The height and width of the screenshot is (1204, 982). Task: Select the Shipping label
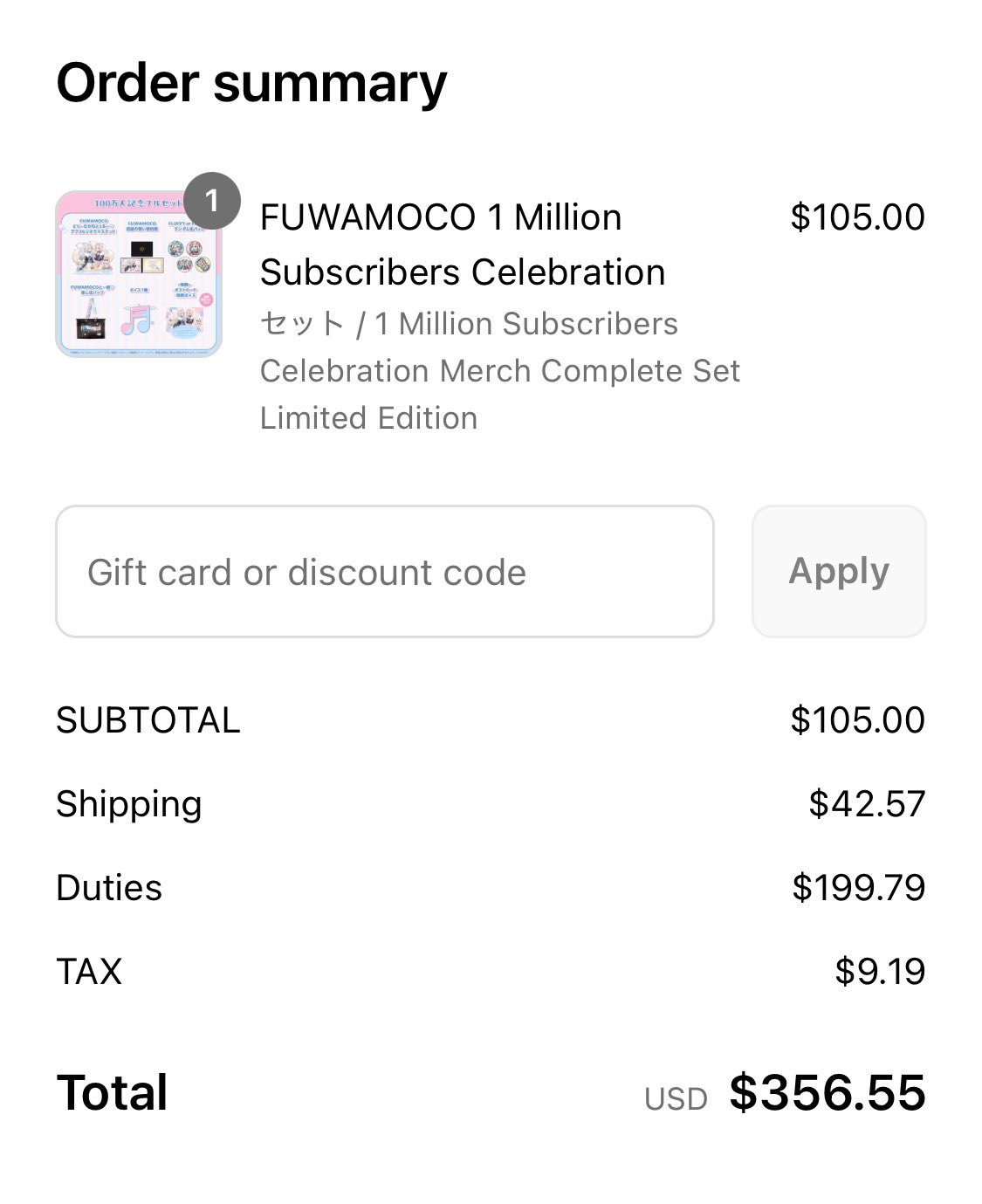pos(129,804)
